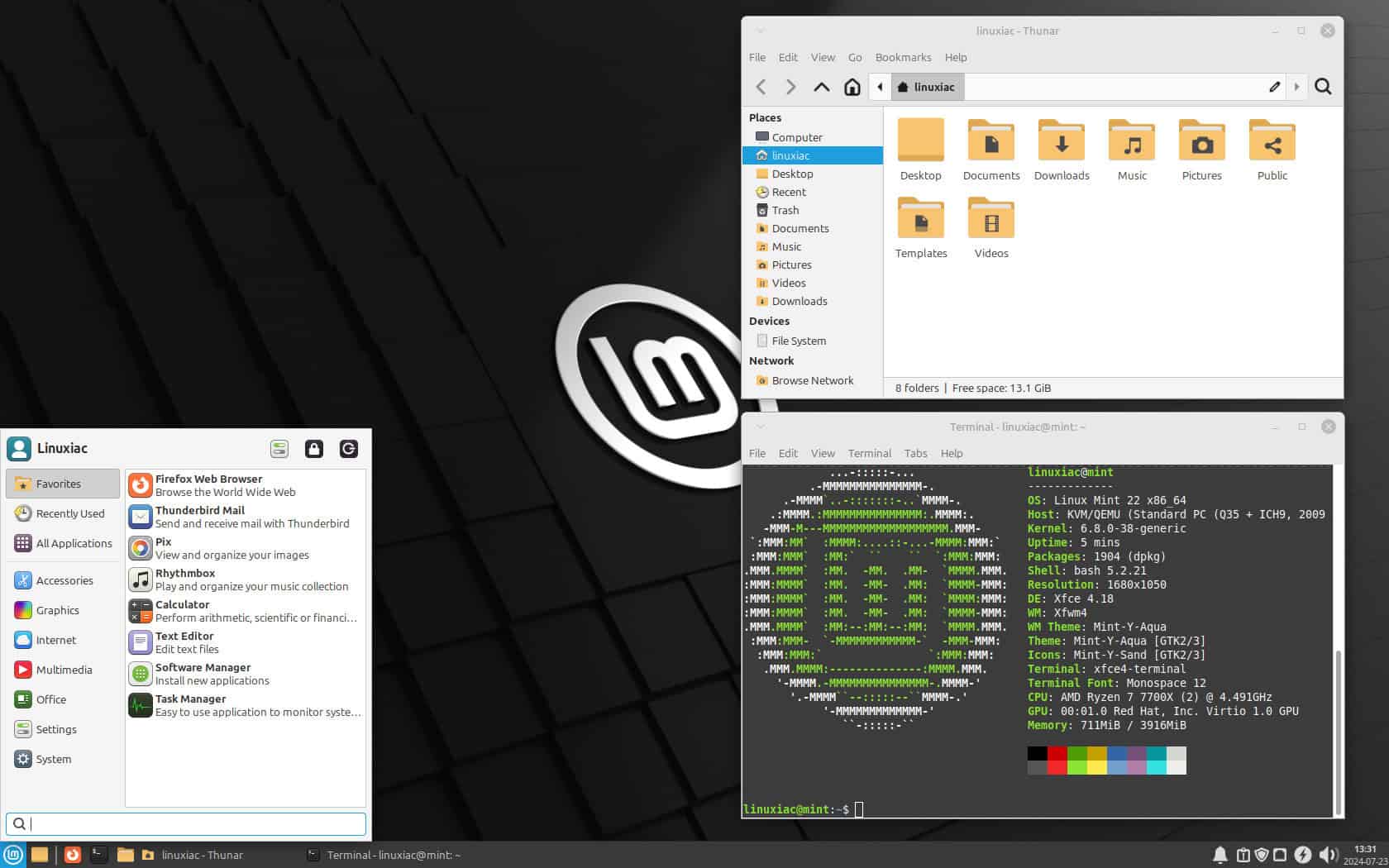The height and width of the screenshot is (868, 1389).
Task: Open the Terminal menu in xfce4-terminal
Action: point(869,453)
